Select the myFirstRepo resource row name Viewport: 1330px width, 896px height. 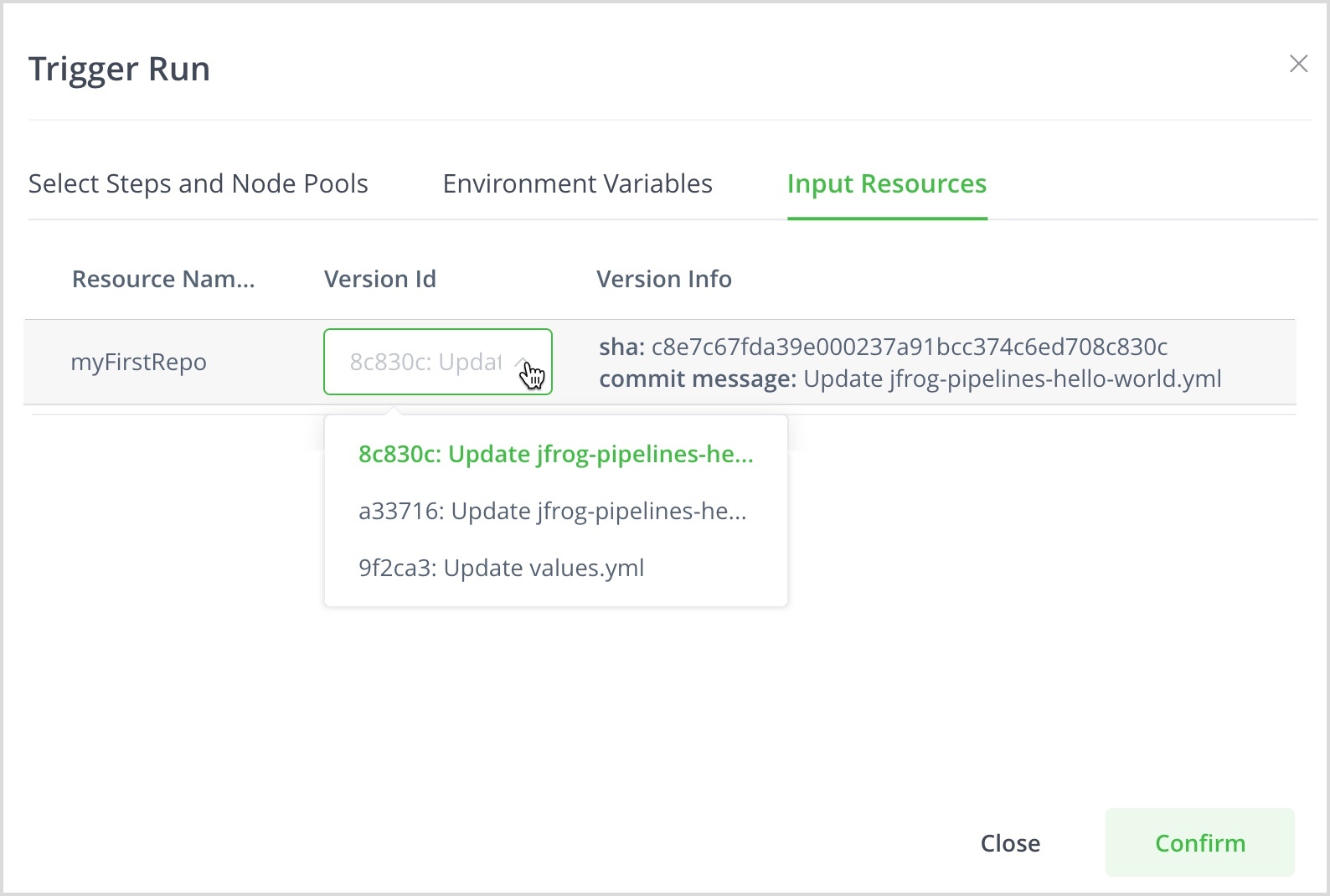tap(138, 362)
